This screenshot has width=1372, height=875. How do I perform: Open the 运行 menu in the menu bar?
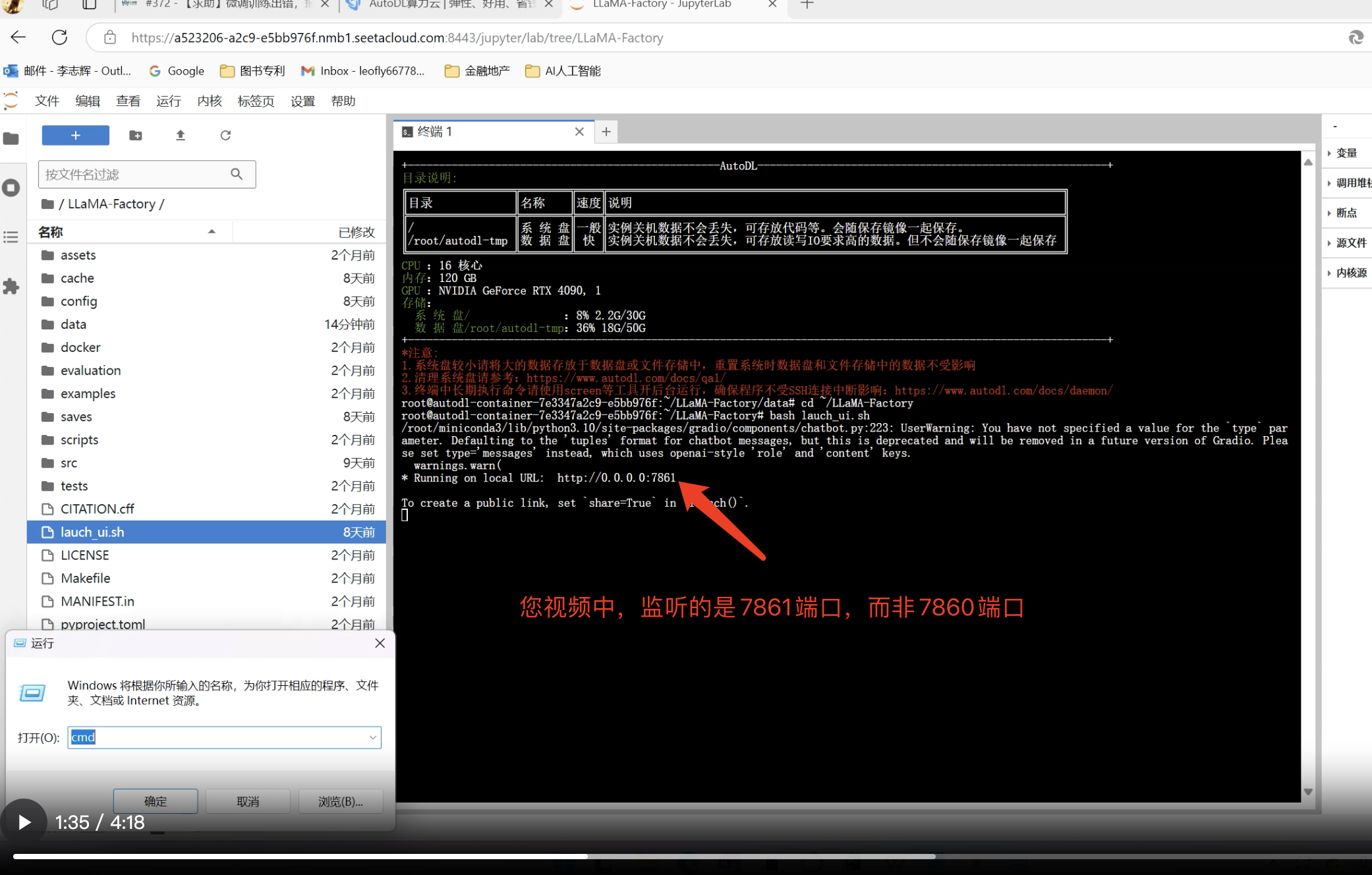(168, 101)
